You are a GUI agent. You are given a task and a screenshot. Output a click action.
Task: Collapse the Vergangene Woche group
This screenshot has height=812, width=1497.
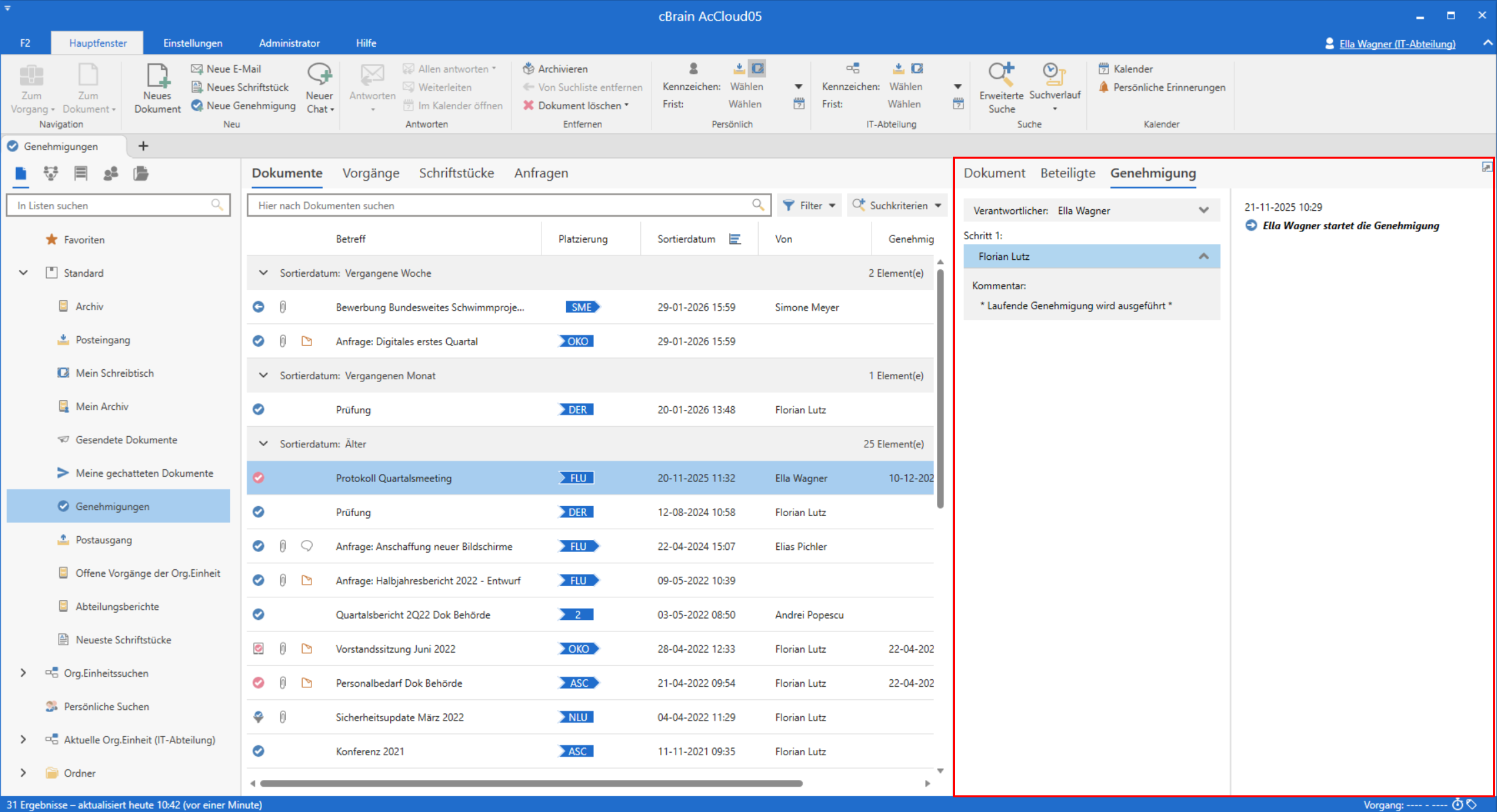point(263,273)
